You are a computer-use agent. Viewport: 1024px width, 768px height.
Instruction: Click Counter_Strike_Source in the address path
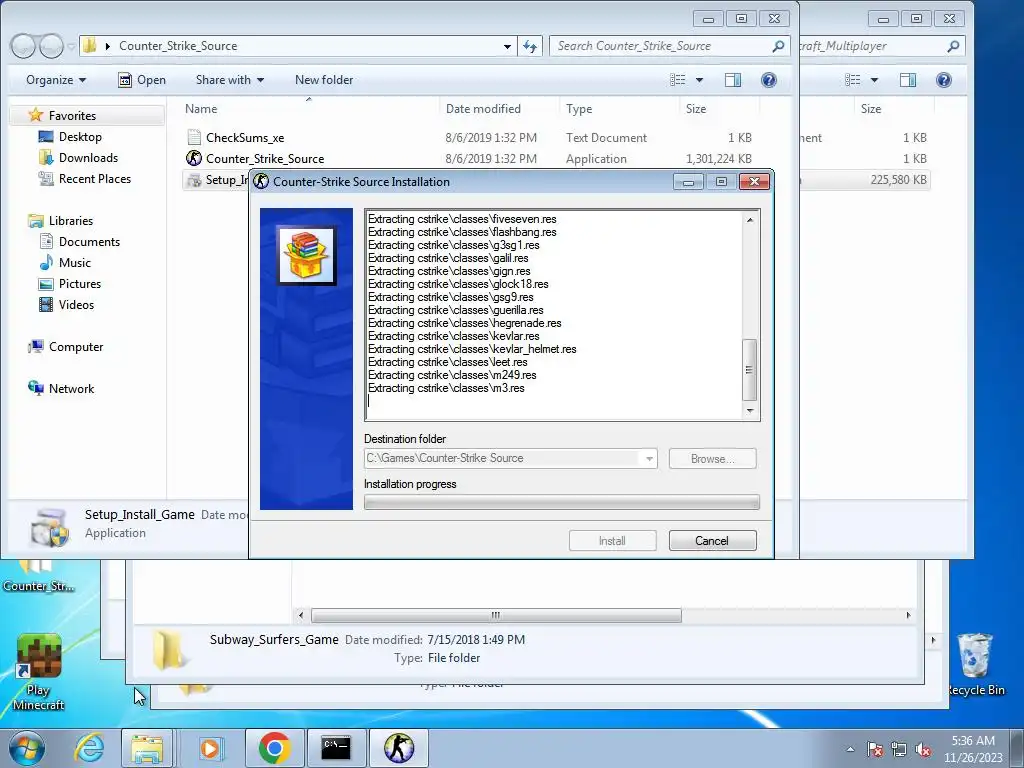178,46
